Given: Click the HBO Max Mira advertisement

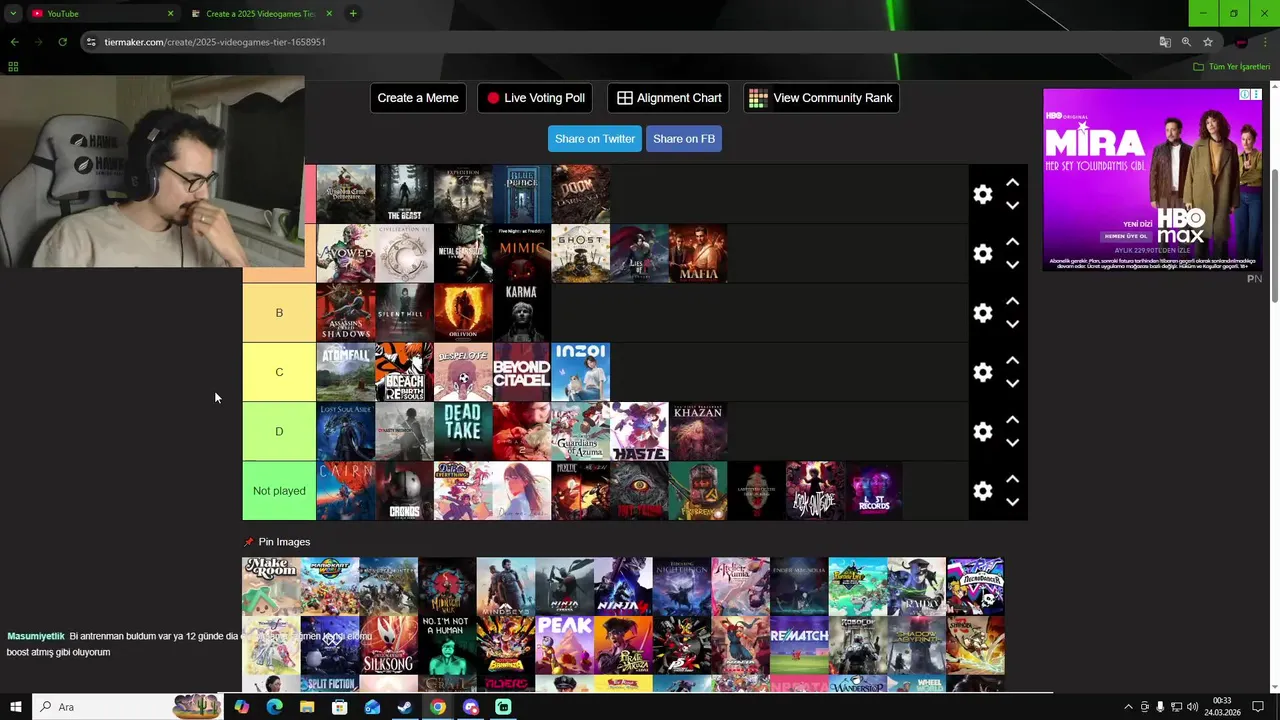Looking at the screenshot, I should point(1152,179).
